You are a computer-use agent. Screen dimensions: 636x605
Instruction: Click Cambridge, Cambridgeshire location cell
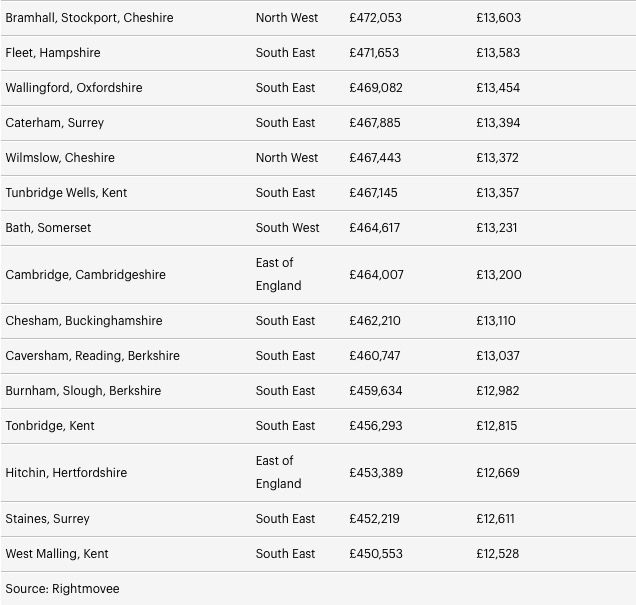pyautogui.click(x=86, y=275)
